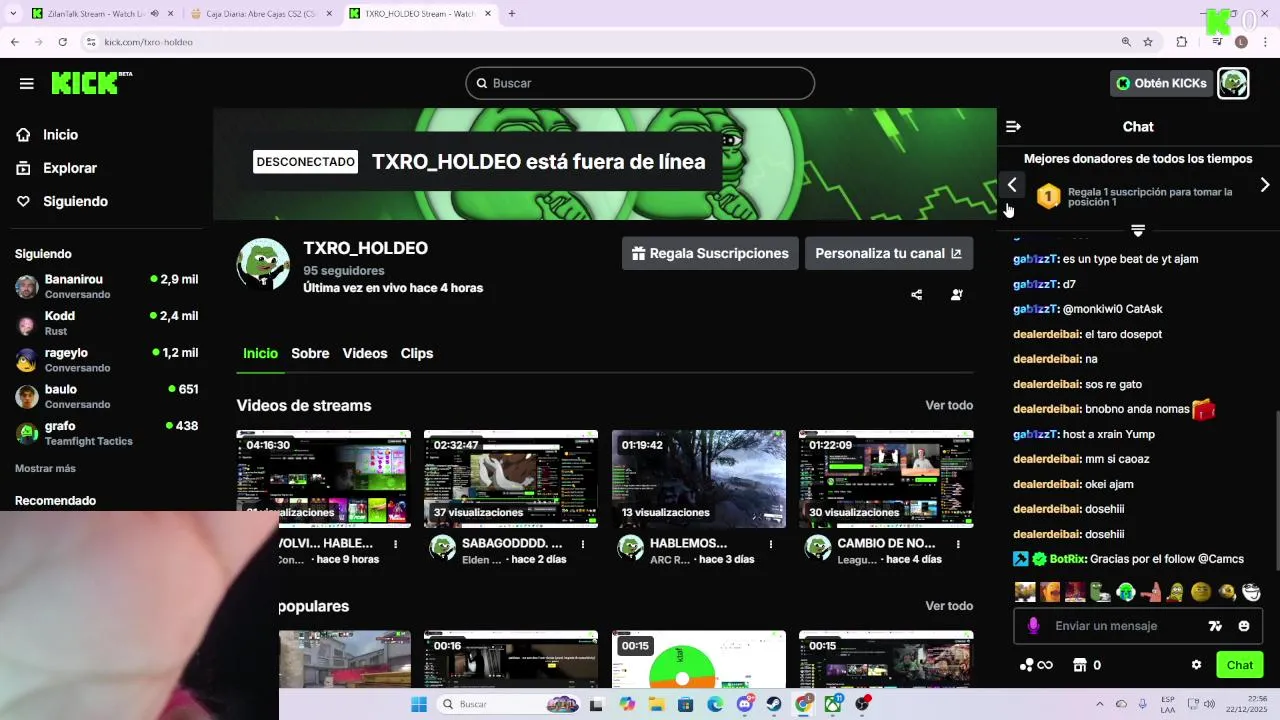This screenshot has width=1280, height=720.
Task: Open options menu for the VOLVI HABLE video
Action: [396, 544]
